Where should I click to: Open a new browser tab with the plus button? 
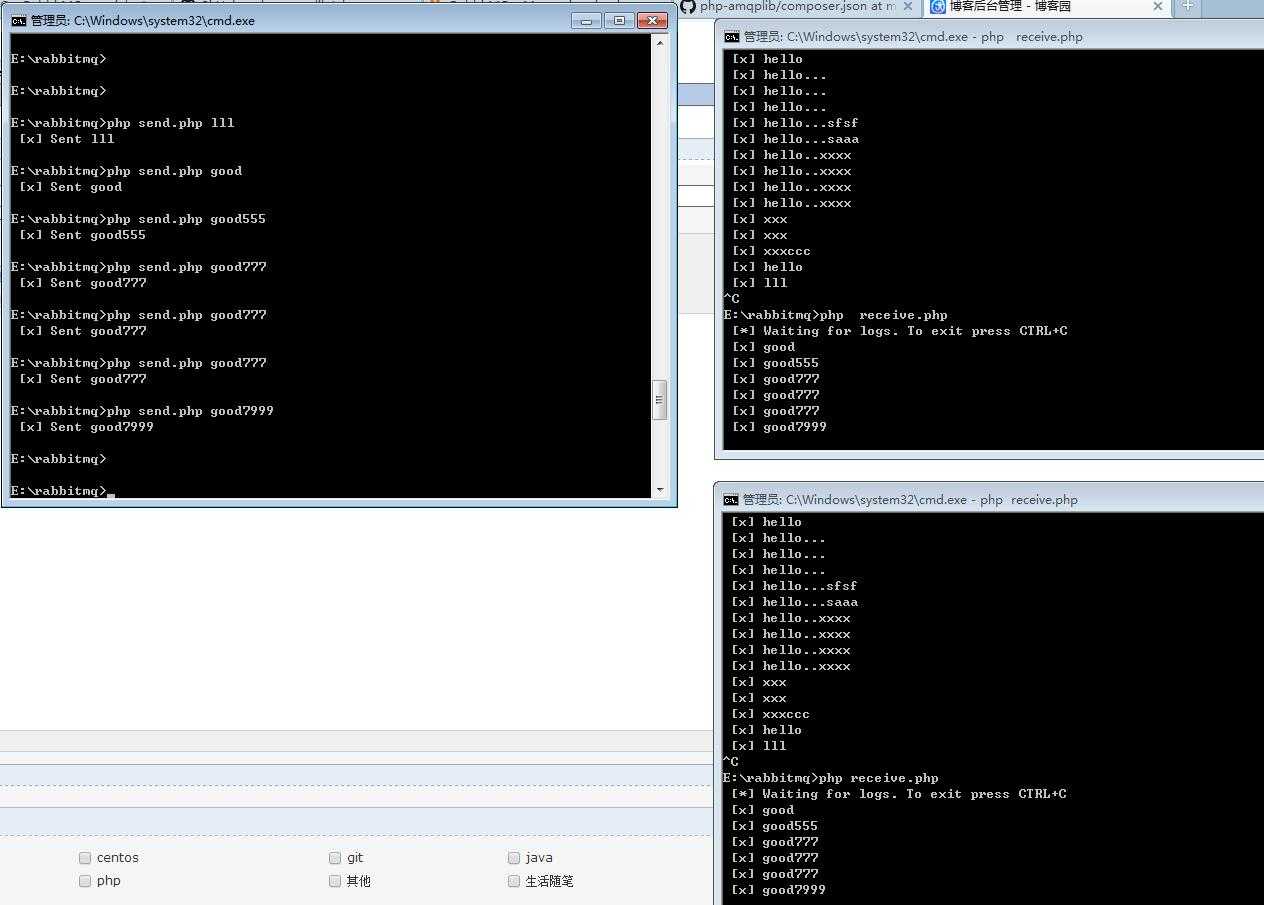pos(1188,6)
